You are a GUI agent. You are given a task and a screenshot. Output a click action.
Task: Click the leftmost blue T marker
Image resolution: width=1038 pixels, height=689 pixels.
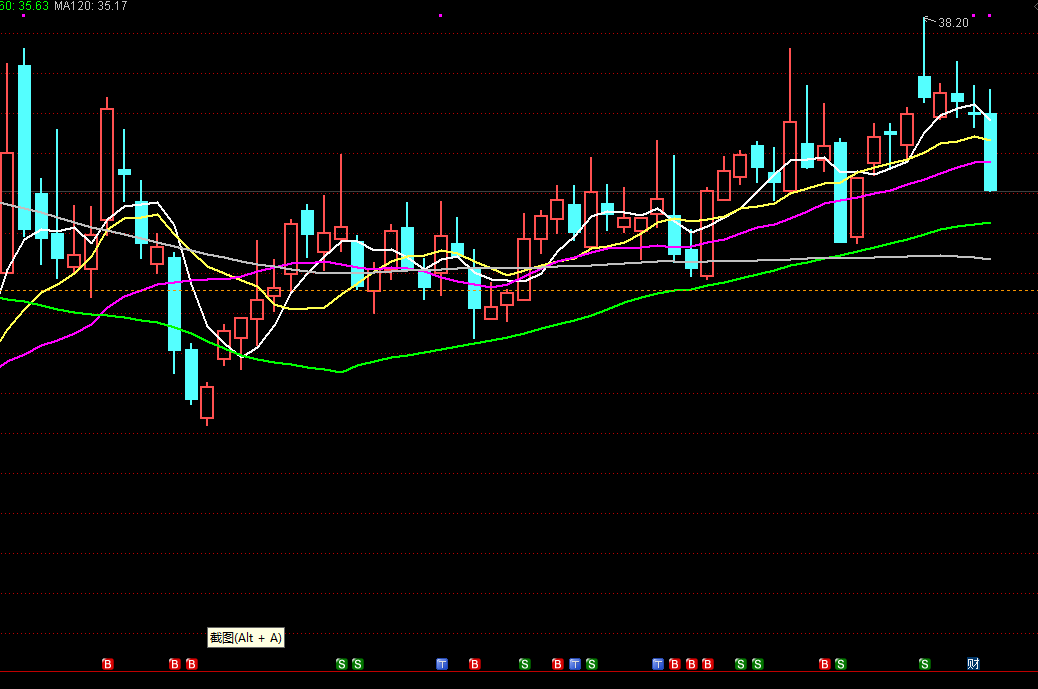coord(442,664)
